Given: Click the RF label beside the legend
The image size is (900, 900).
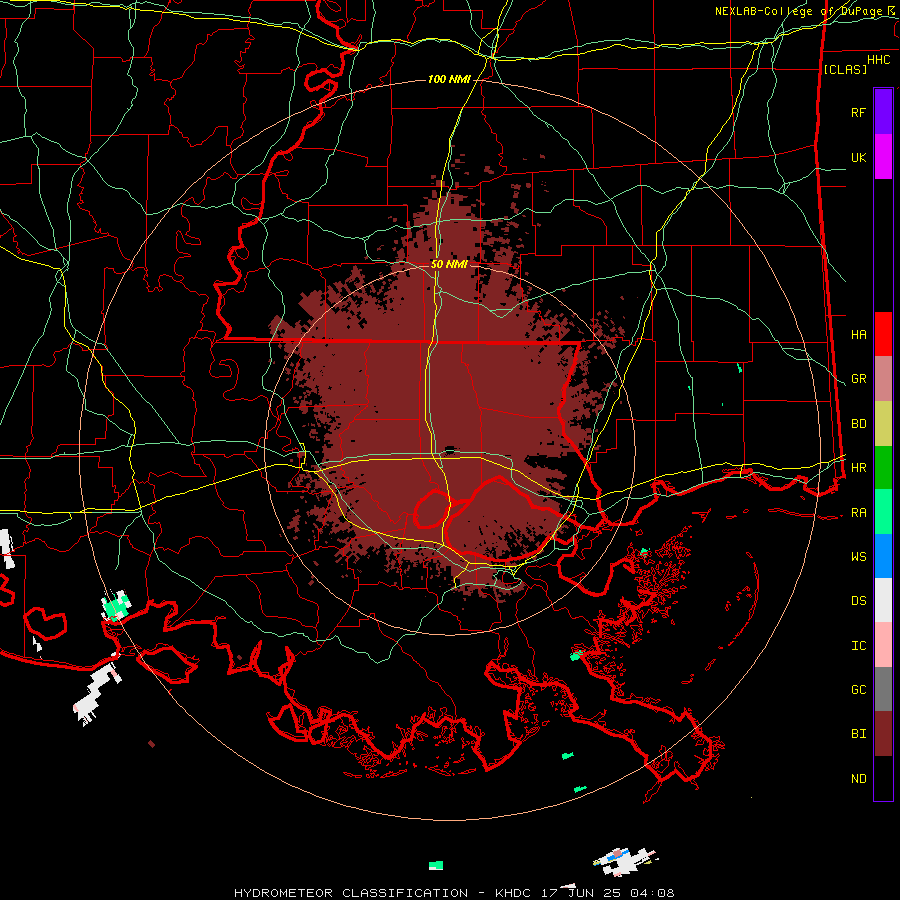Looking at the screenshot, I should click(858, 112).
